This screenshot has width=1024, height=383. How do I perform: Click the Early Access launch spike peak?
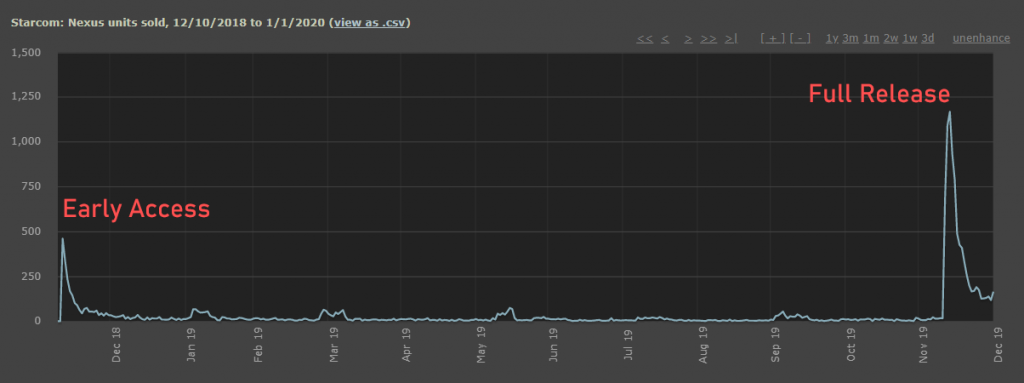pos(63,239)
